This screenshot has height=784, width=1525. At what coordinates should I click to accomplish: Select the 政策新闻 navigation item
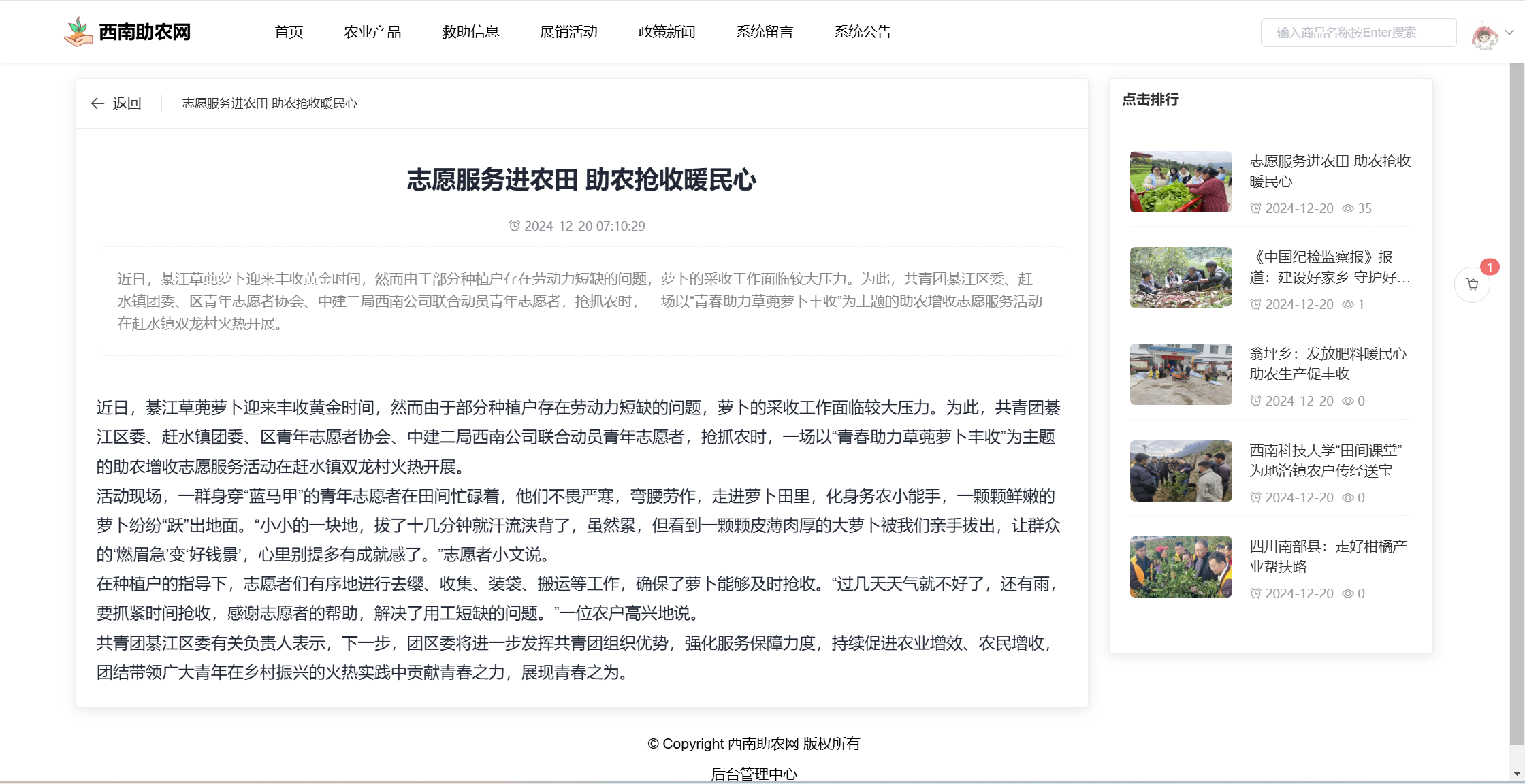(x=667, y=32)
